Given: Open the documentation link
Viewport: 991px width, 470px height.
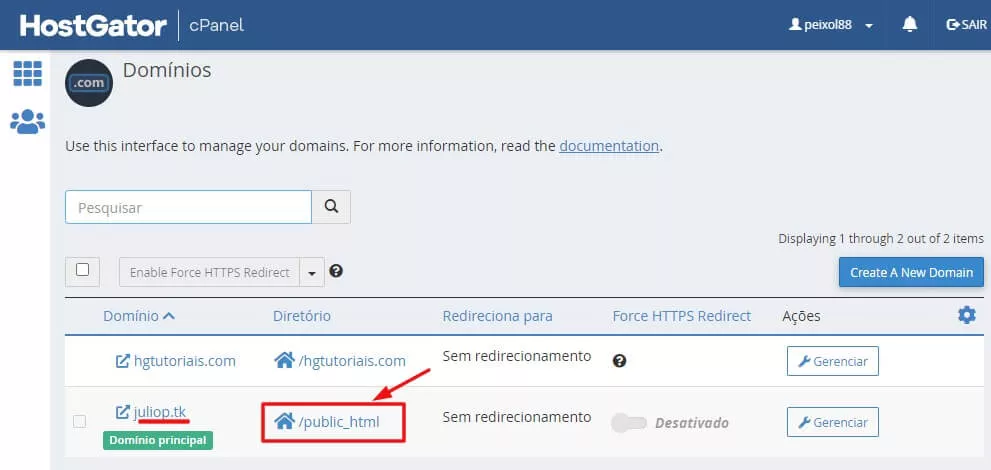Looking at the screenshot, I should tap(609, 147).
